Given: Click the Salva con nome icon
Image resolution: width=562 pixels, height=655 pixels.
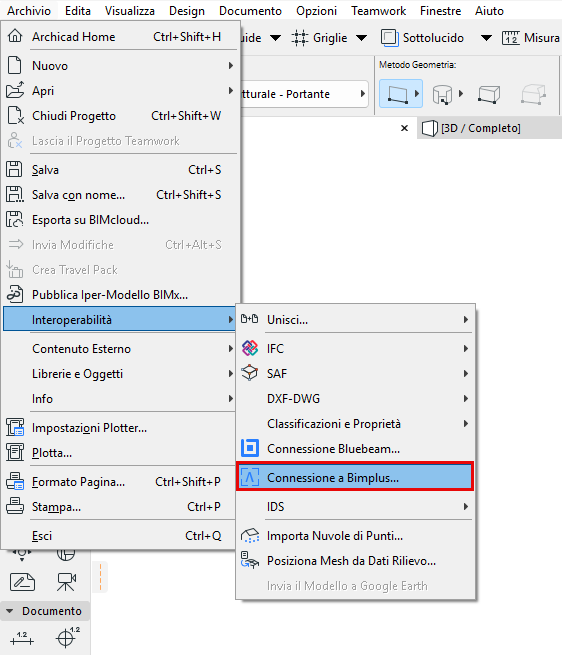Looking at the screenshot, I should point(15,195).
